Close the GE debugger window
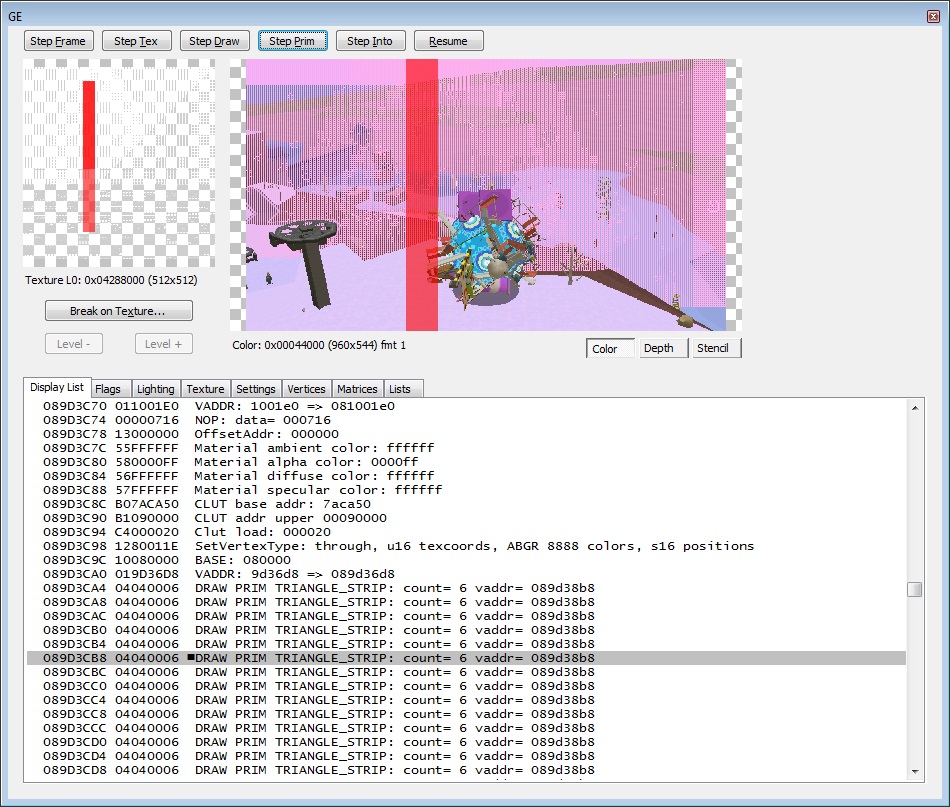This screenshot has height=807, width=950. 932,17
